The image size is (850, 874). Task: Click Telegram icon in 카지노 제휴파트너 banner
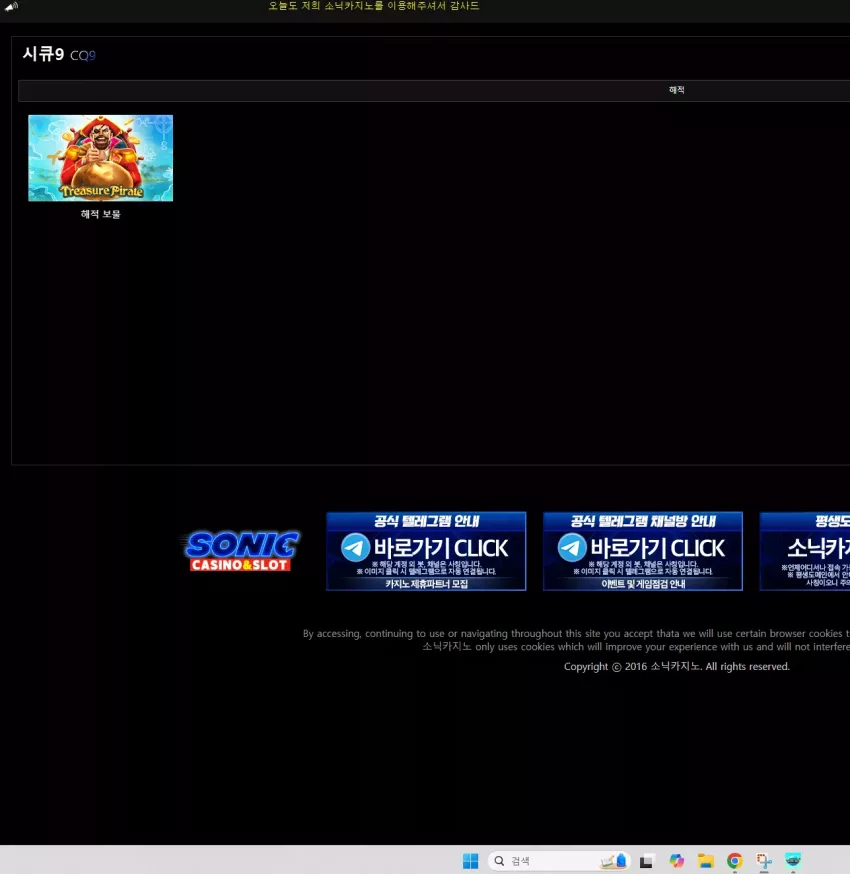pyautogui.click(x=355, y=547)
